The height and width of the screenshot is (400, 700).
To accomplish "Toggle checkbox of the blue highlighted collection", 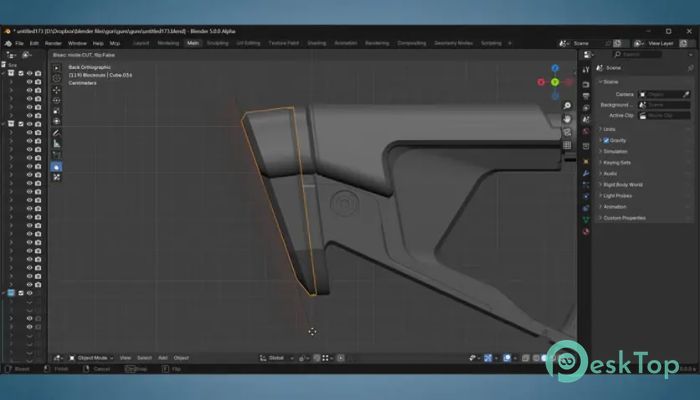I will pyautogui.click(x=21, y=293).
